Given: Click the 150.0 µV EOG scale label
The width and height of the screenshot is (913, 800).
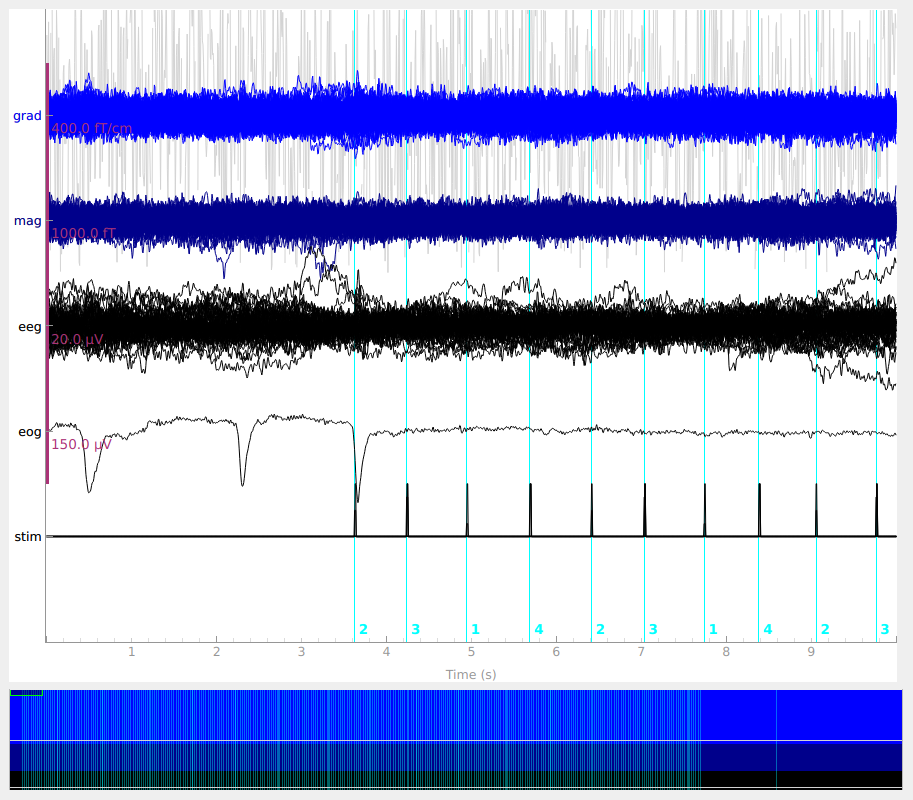Looking at the screenshot, I should click(x=80, y=445).
